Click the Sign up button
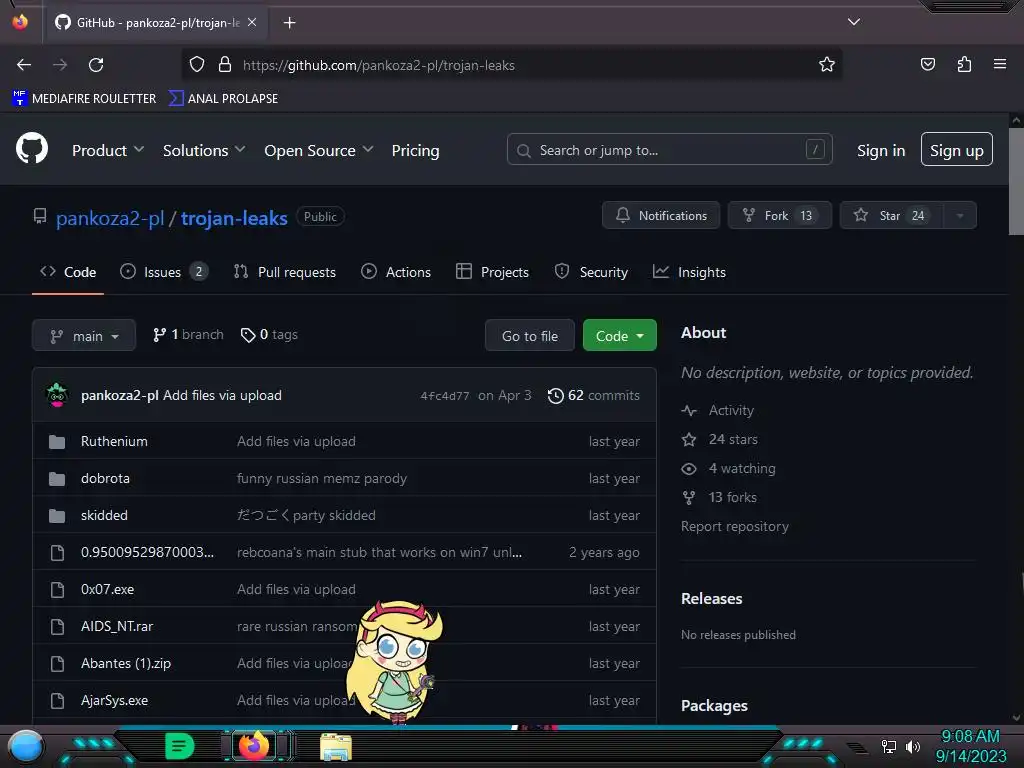Viewport: 1024px width, 768px height. coord(956,150)
